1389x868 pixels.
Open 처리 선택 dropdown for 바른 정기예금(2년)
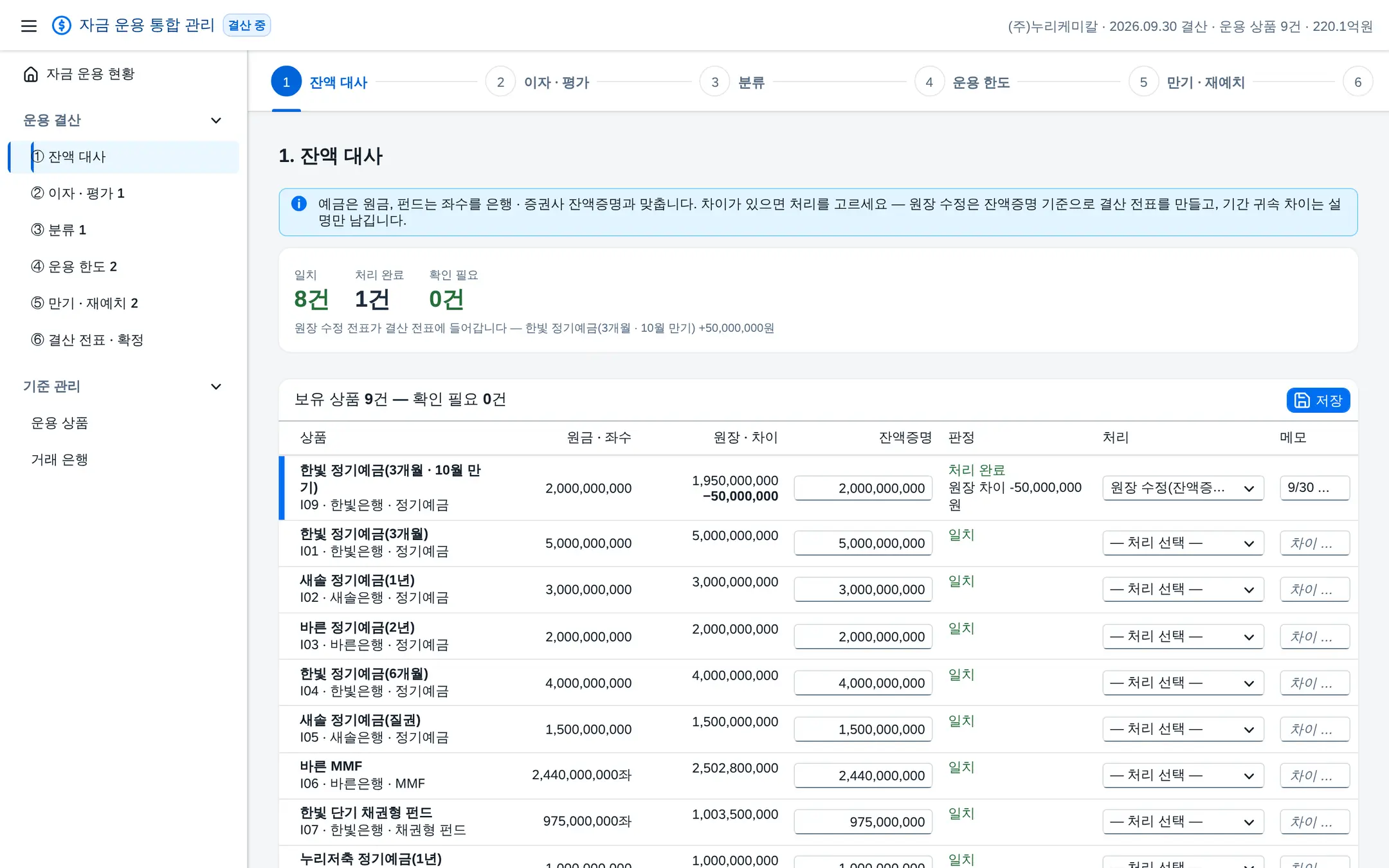1183,637
